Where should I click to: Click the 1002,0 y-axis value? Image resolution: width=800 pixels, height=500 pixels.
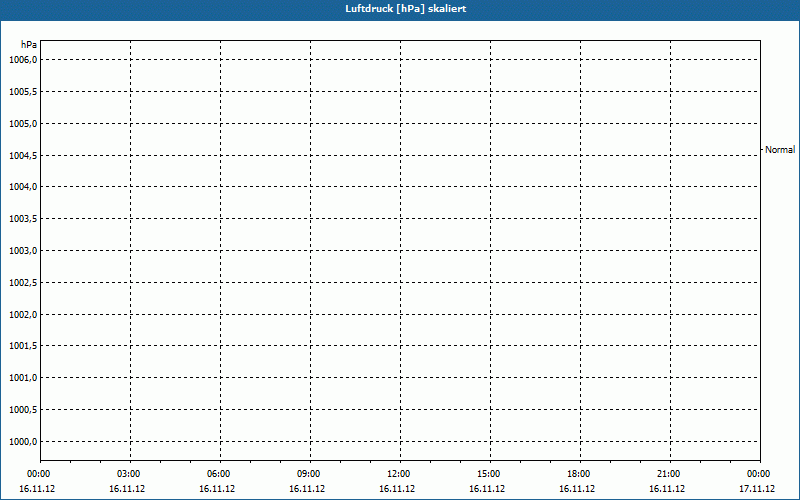(x=23, y=314)
